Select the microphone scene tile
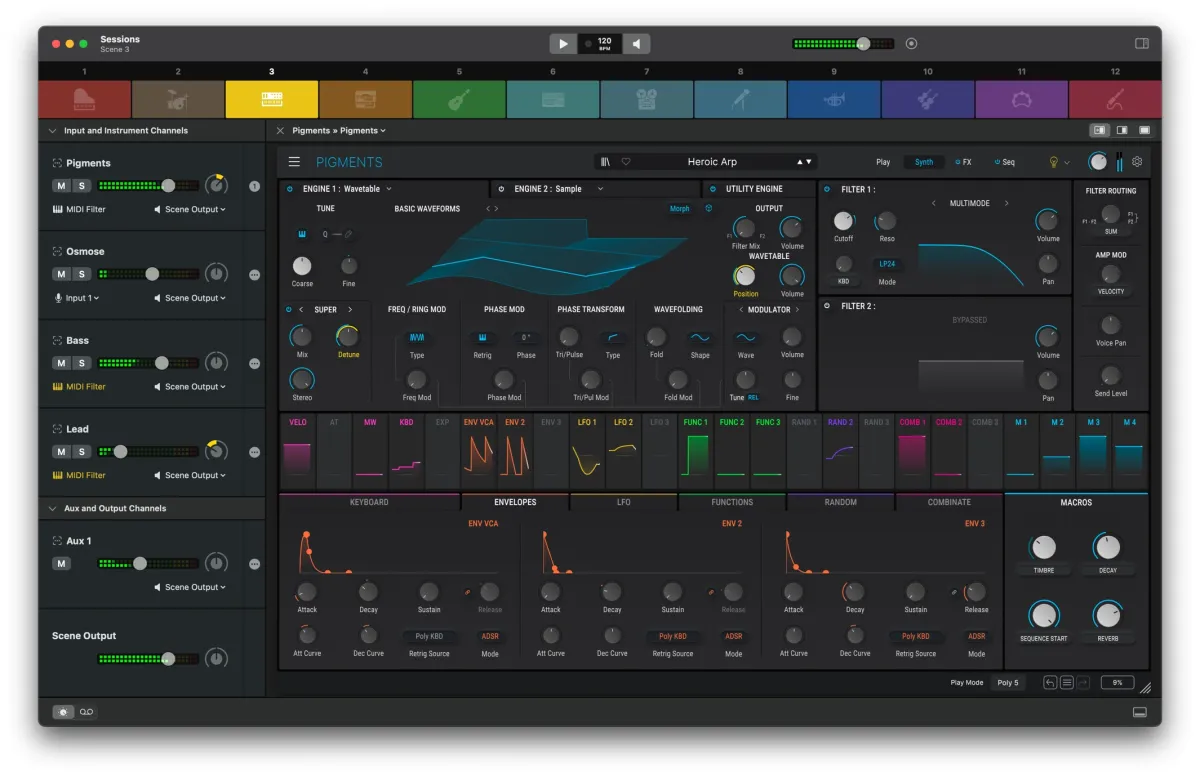 740,99
